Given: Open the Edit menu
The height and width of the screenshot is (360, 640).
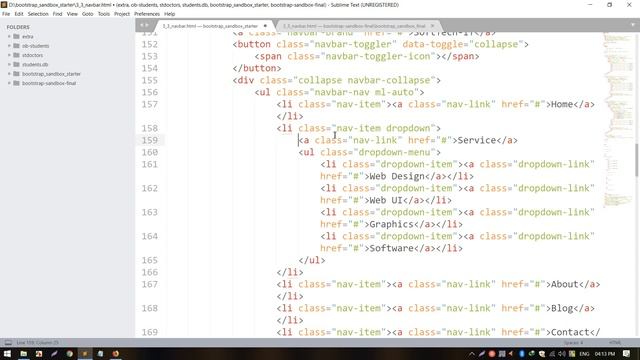Looking at the screenshot, I should (19, 14).
